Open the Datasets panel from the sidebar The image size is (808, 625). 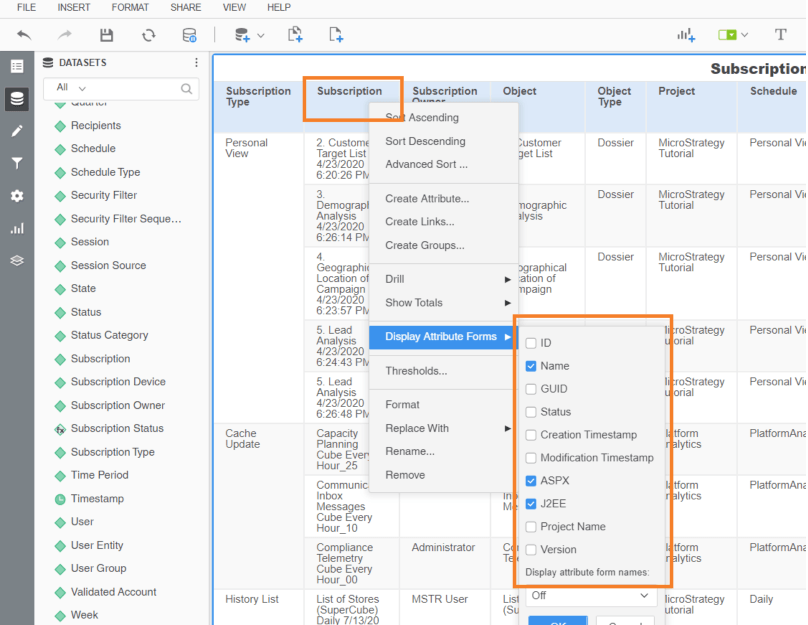pos(17,98)
